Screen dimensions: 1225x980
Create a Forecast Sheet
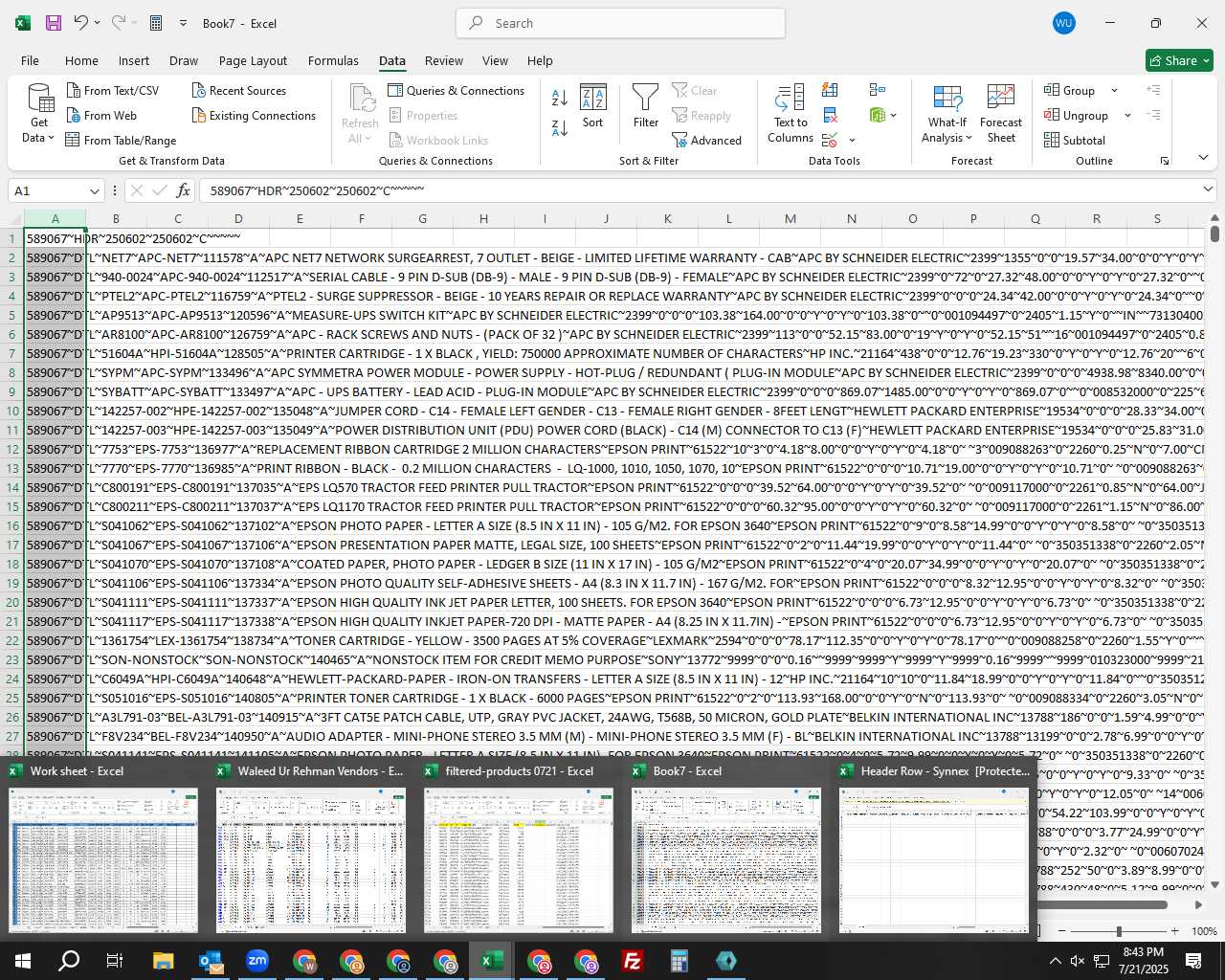1001,114
